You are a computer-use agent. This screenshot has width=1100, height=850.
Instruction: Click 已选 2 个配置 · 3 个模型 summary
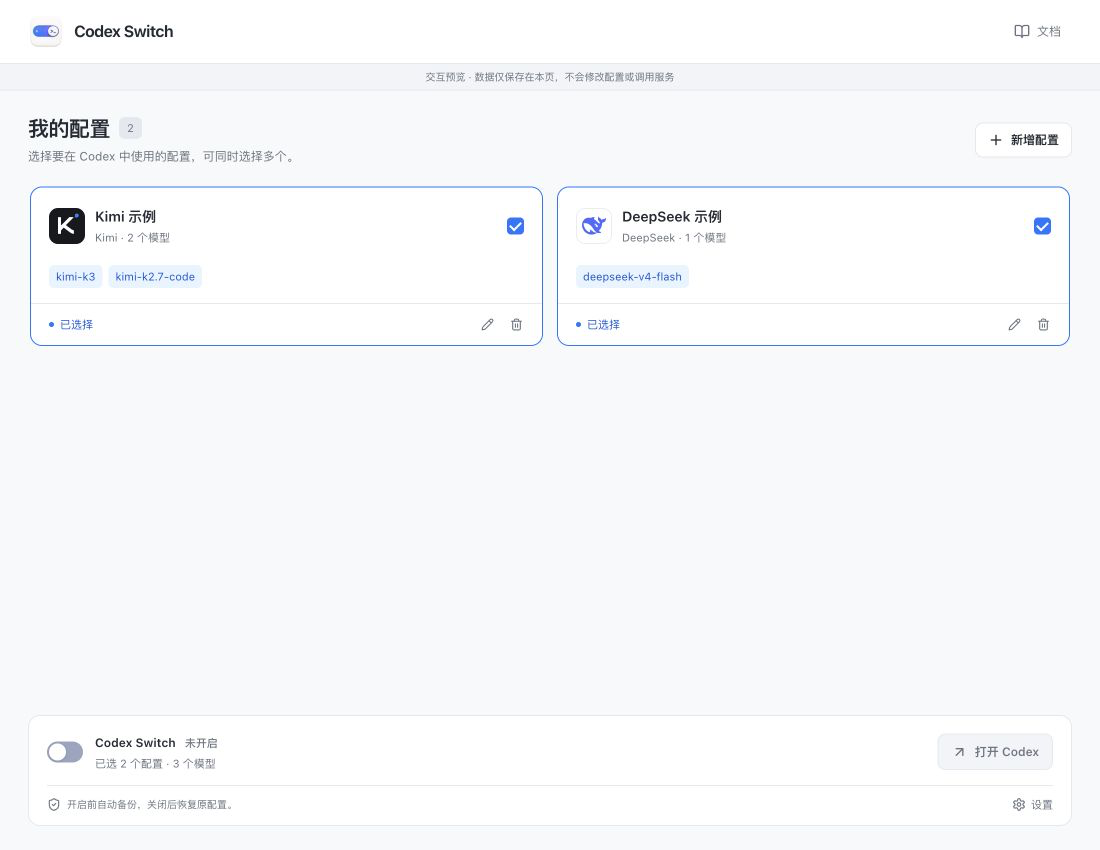coord(155,764)
